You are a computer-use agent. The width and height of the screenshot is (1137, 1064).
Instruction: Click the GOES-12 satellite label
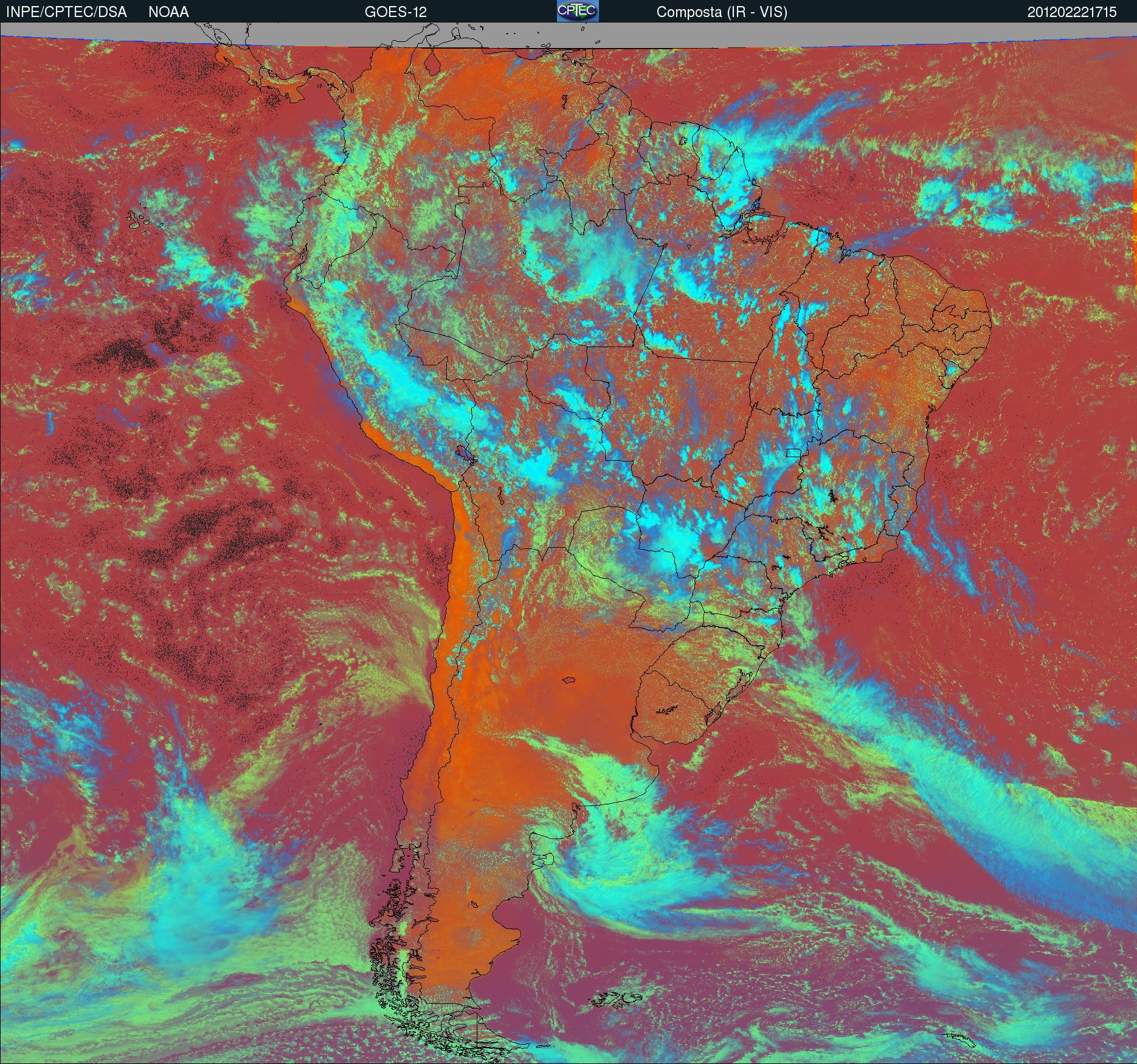point(395,12)
